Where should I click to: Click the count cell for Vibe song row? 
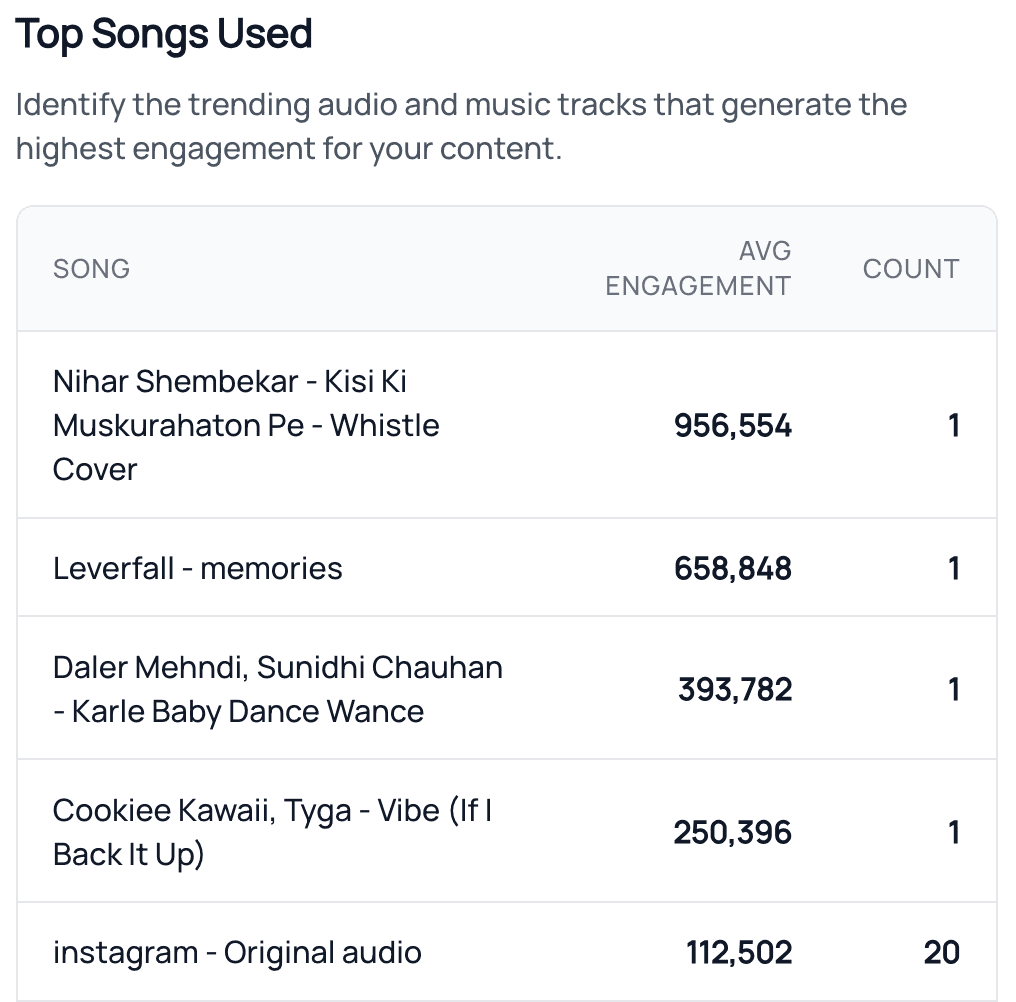pos(953,832)
